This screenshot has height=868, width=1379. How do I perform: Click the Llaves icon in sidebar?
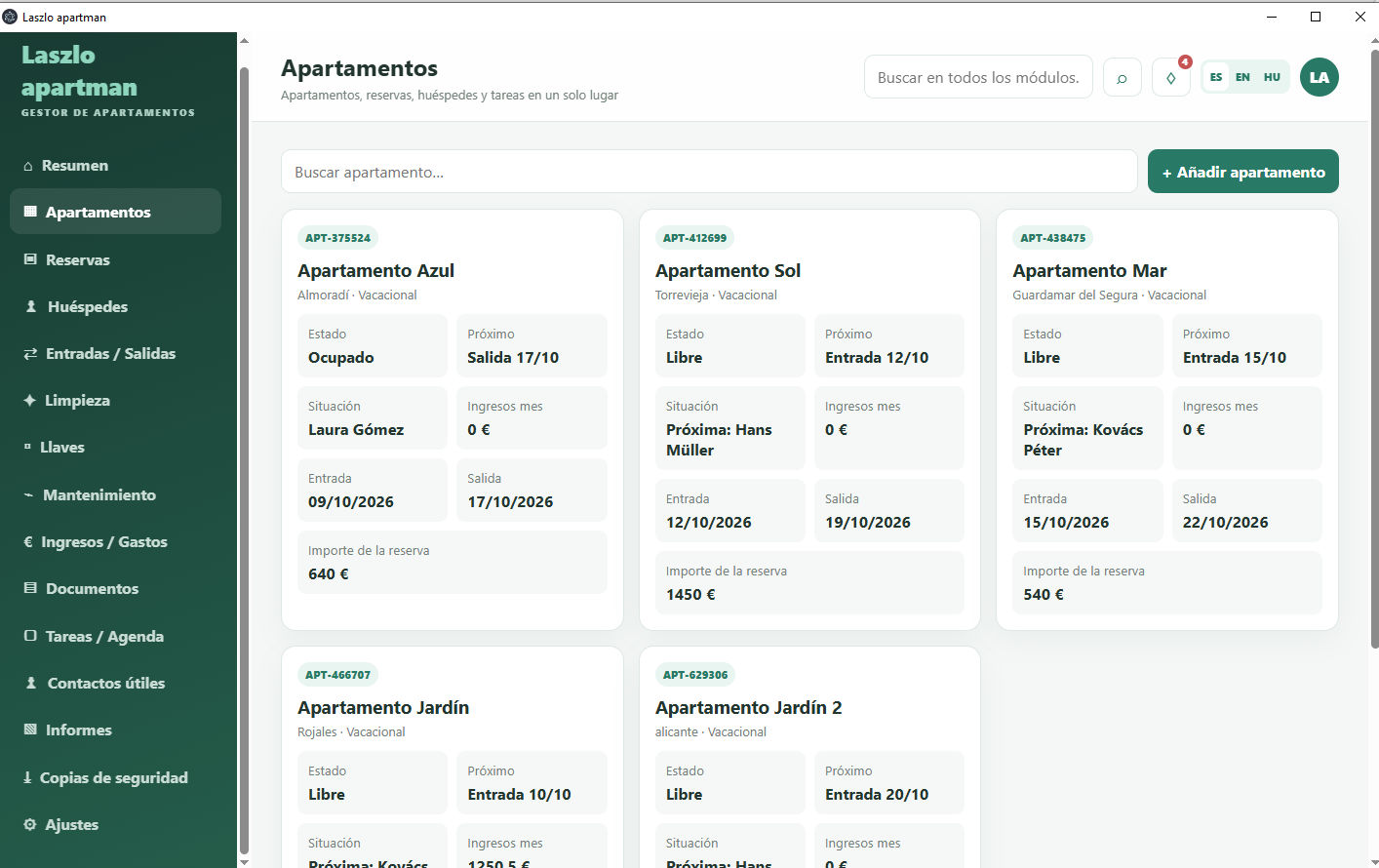tap(27, 447)
